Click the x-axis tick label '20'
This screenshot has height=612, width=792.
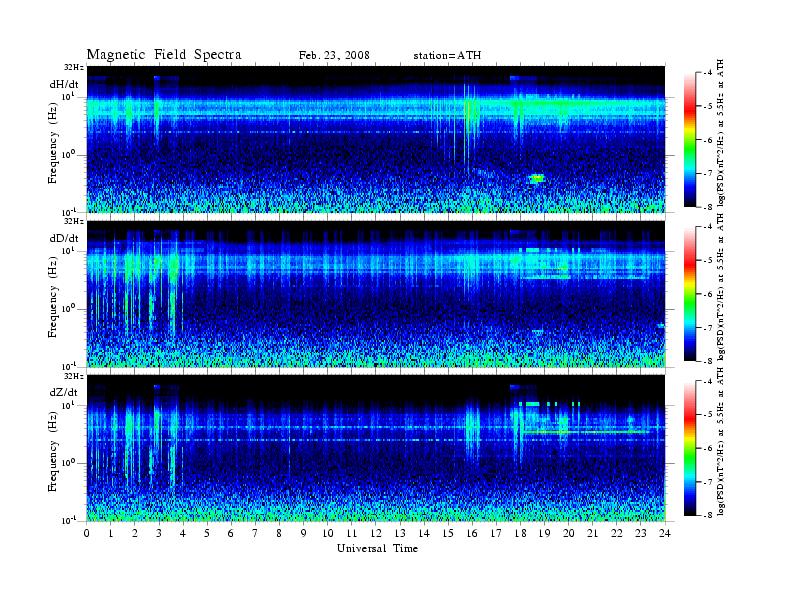click(x=569, y=533)
